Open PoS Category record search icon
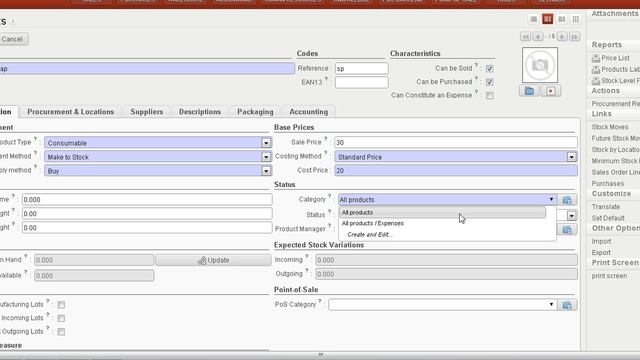The width and height of the screenshot is (640, 360). [567, 305]
